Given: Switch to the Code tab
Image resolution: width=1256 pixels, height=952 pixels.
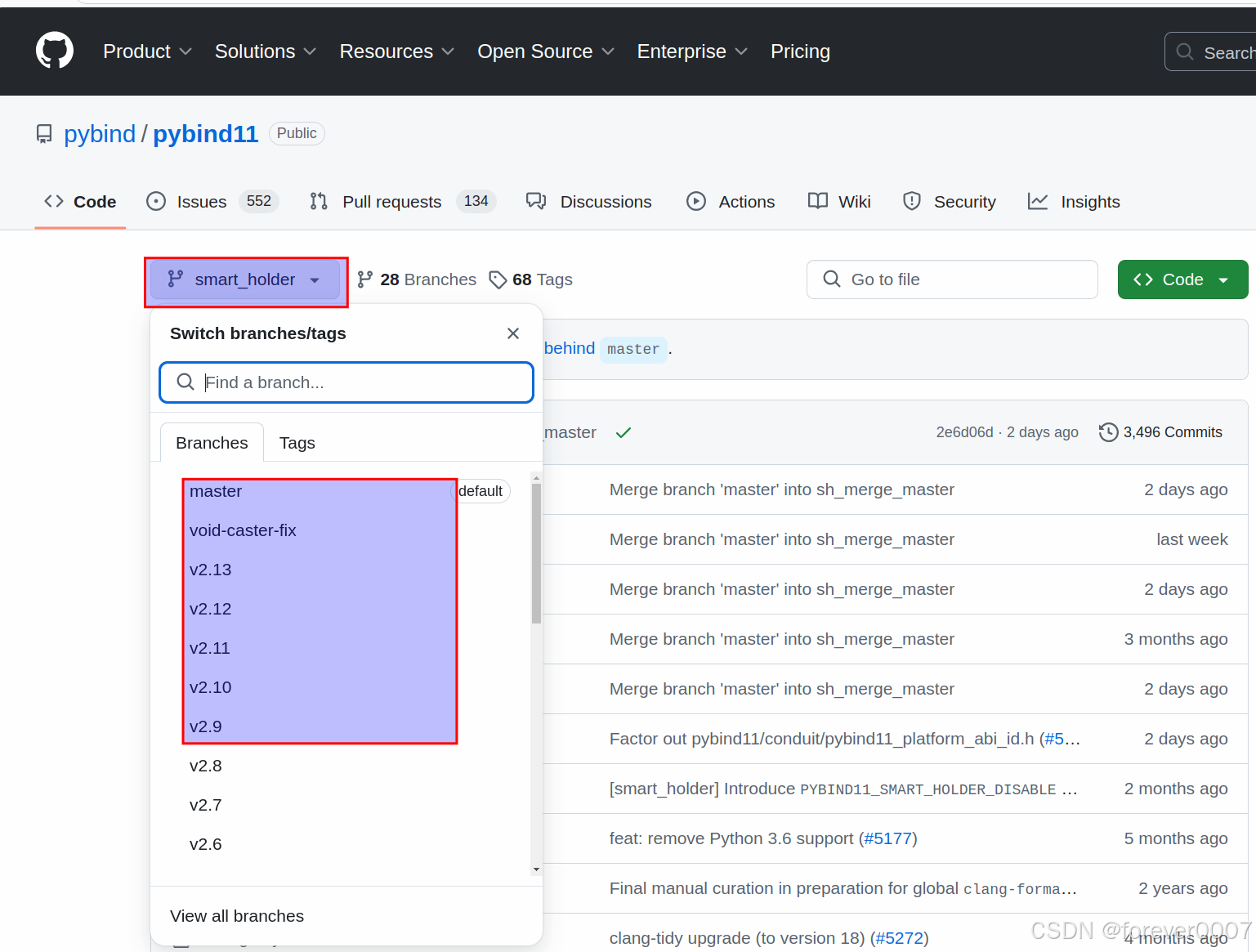Looking at the screenshot, I should 80,202.
